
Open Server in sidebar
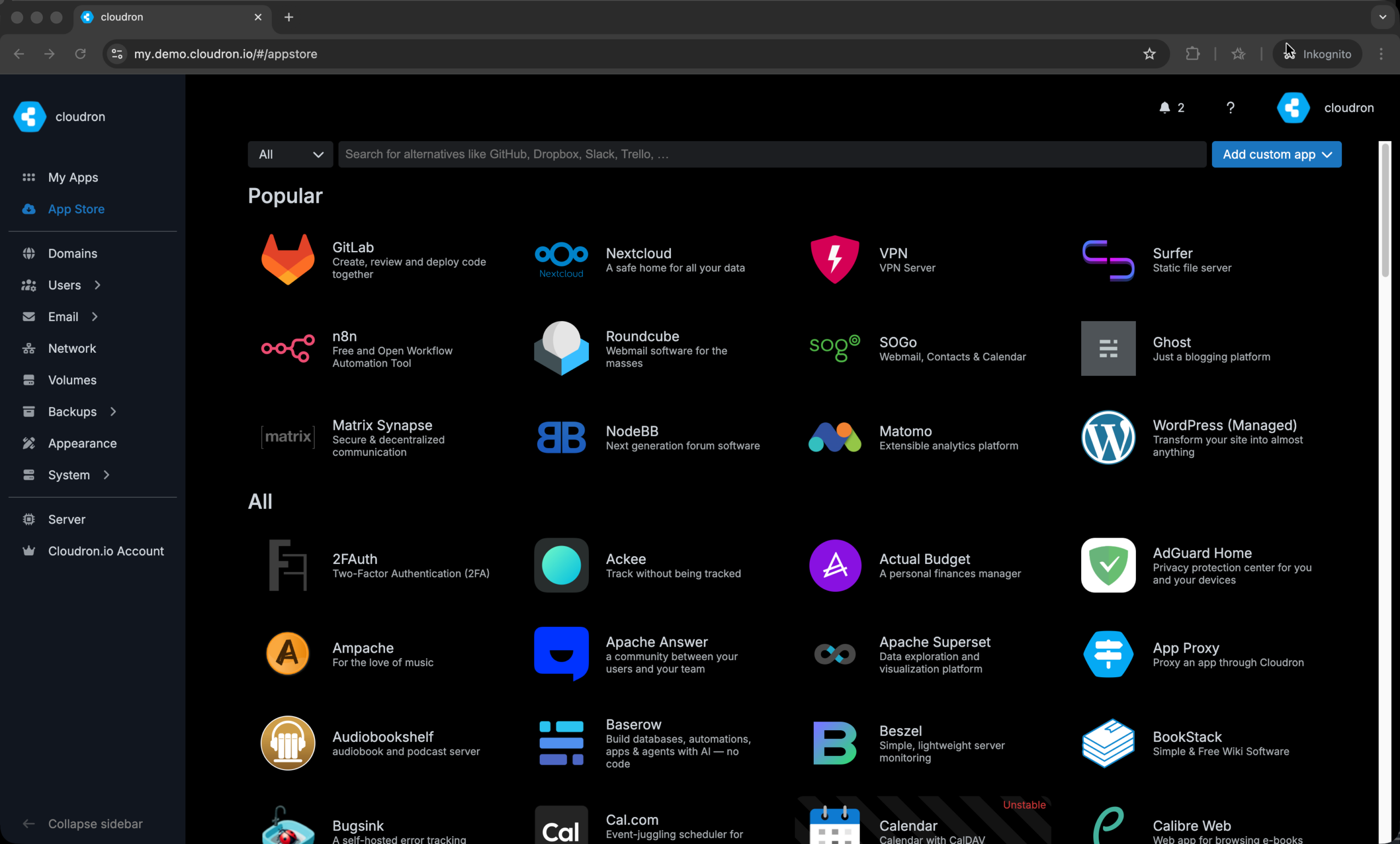(67, 520)
